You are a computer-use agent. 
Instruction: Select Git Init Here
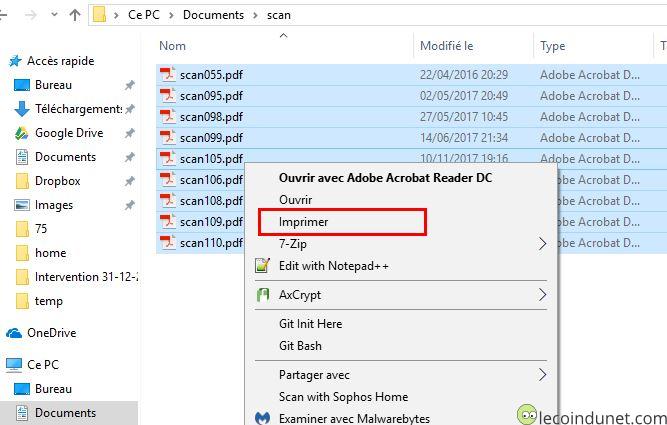(x=310, y=324)
